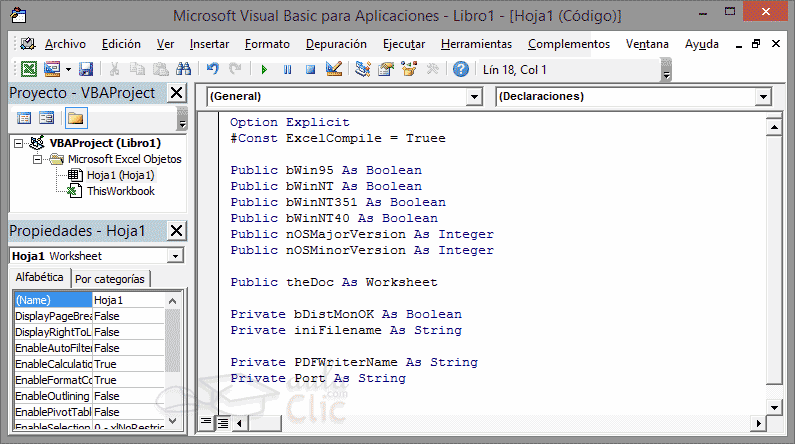This screenshot has height=444, width=795.
Task: Toggle folders view in Project panel
Action: click(75, 118)
